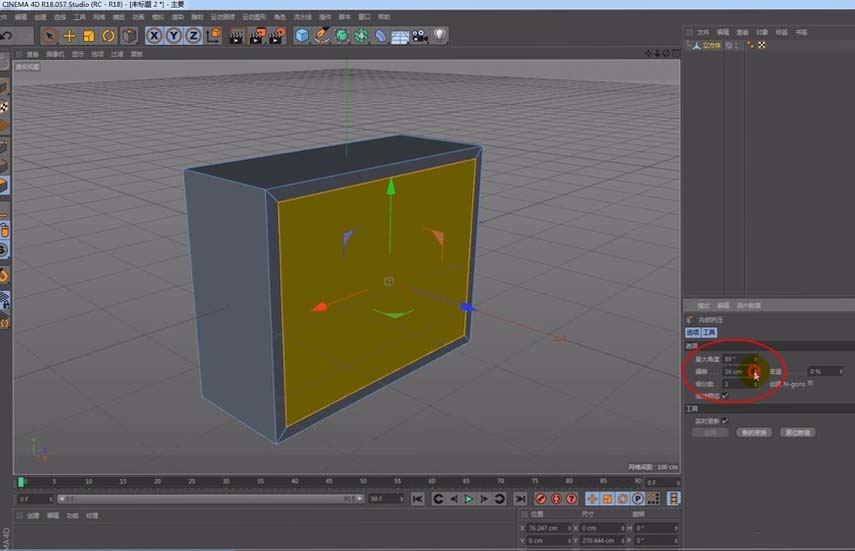Click the Scale tool icon
The height and width of the screenshot is (551, 855).
88,36
